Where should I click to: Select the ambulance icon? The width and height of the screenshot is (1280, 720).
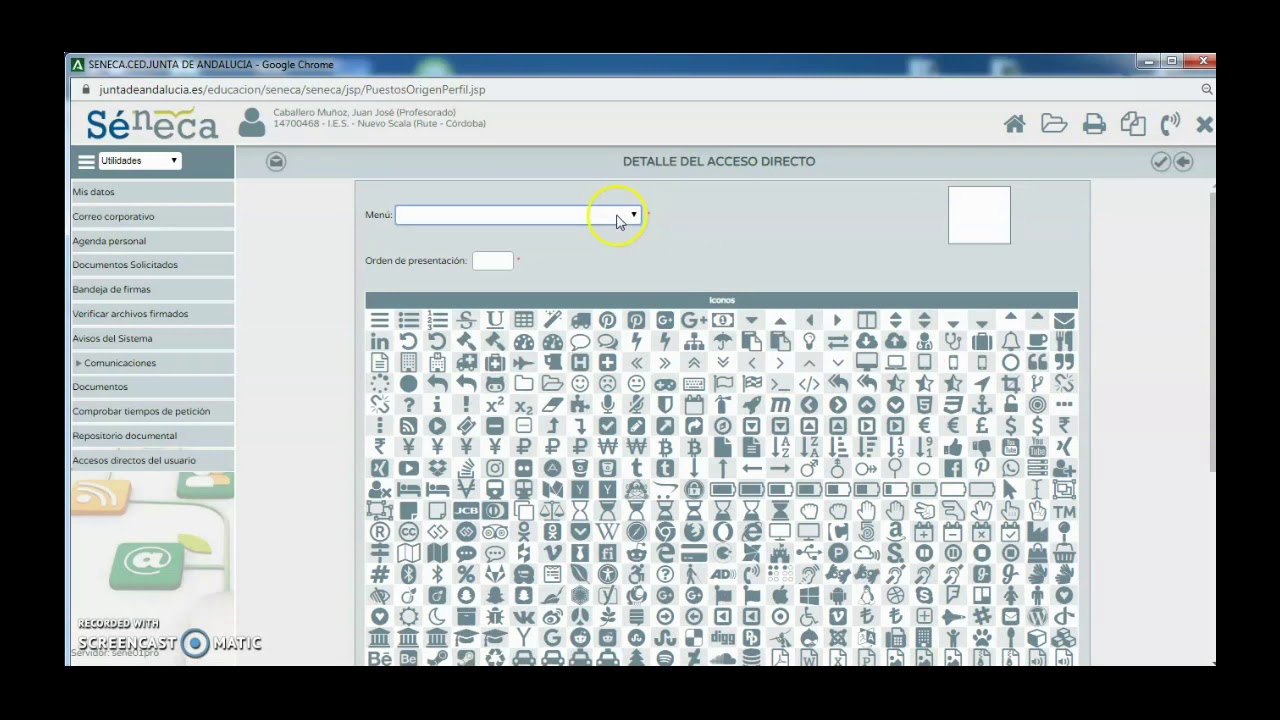pyautogui.click(x=466, y=363)
